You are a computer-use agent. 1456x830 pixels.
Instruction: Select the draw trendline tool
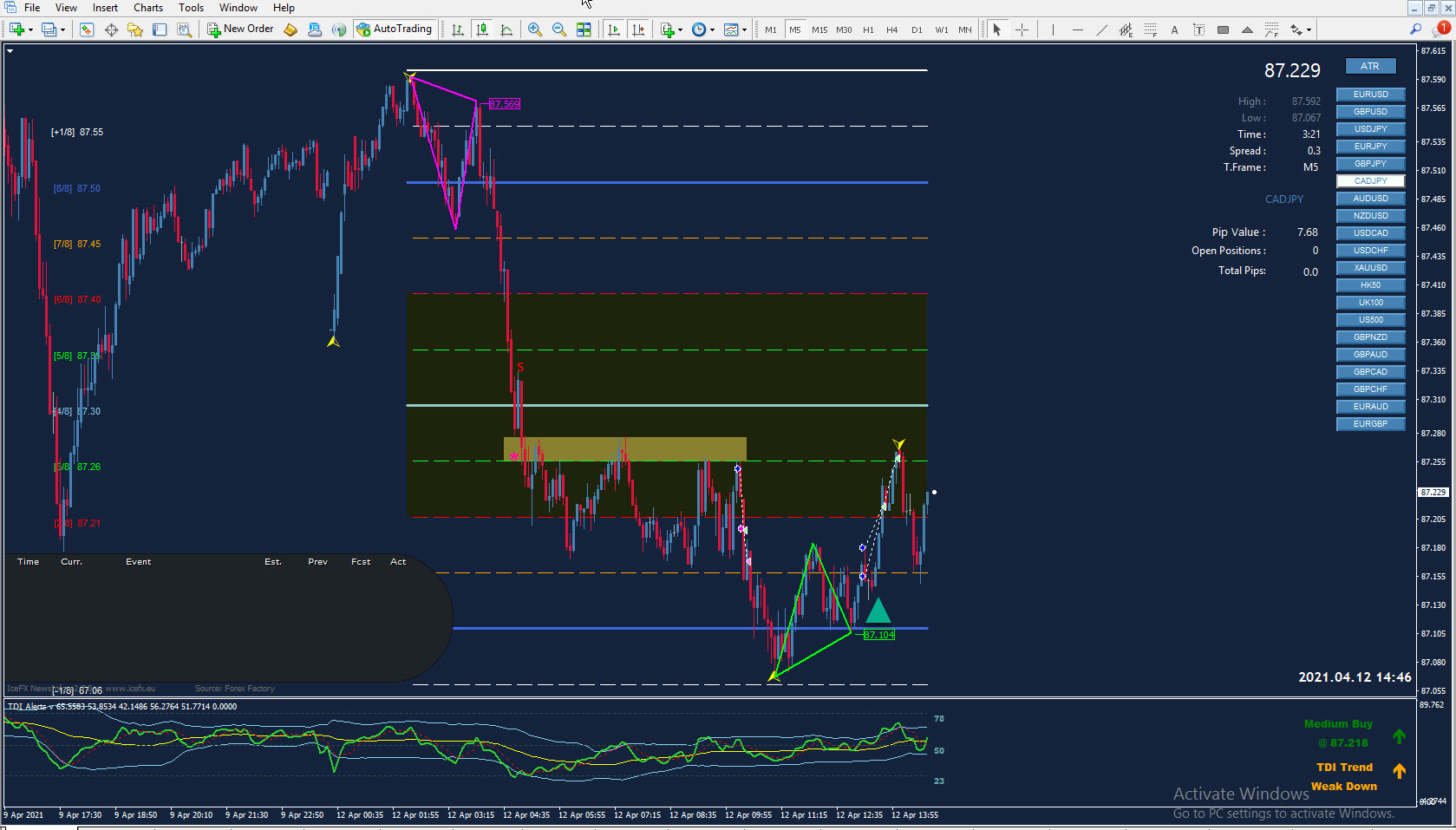click(1101, 29)
